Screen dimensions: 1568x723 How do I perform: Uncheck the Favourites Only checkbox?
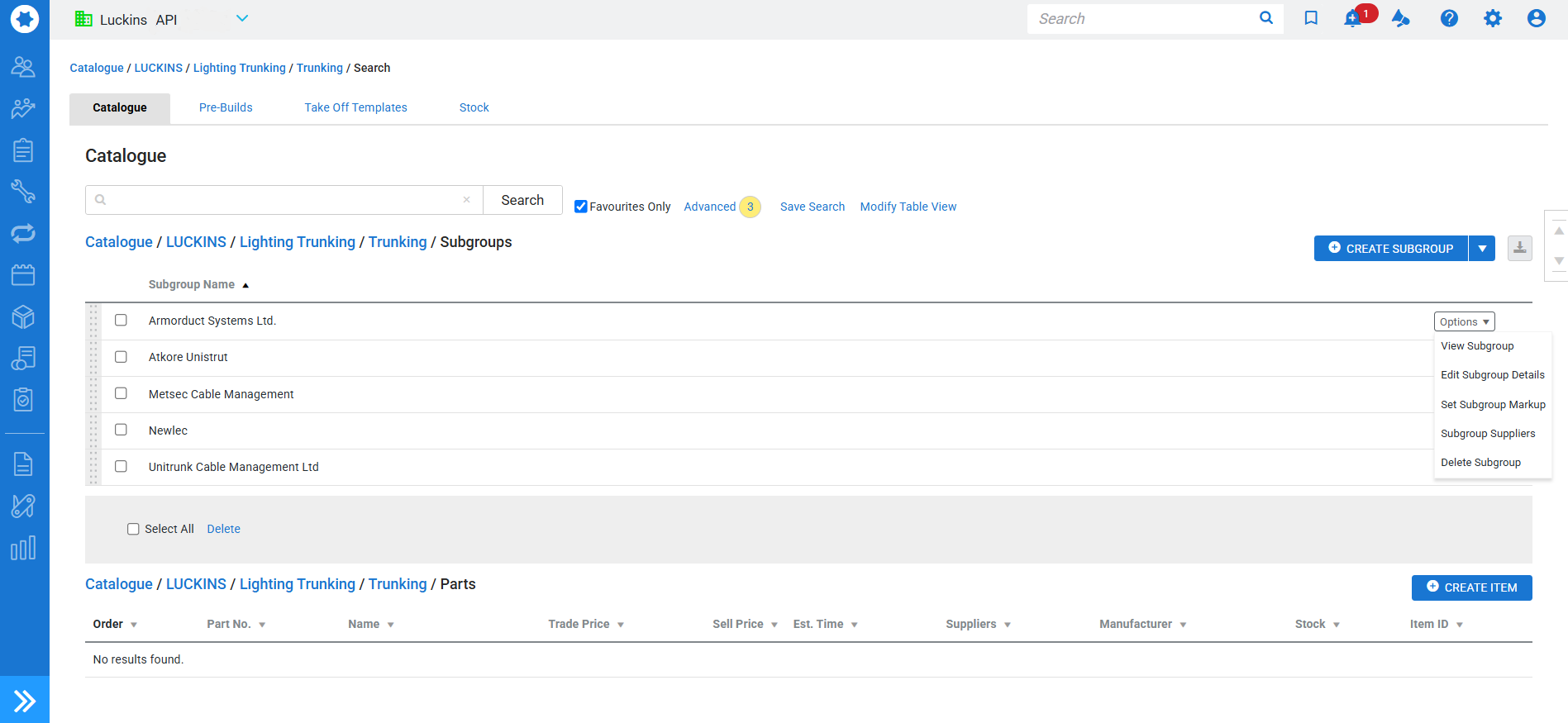581,207
